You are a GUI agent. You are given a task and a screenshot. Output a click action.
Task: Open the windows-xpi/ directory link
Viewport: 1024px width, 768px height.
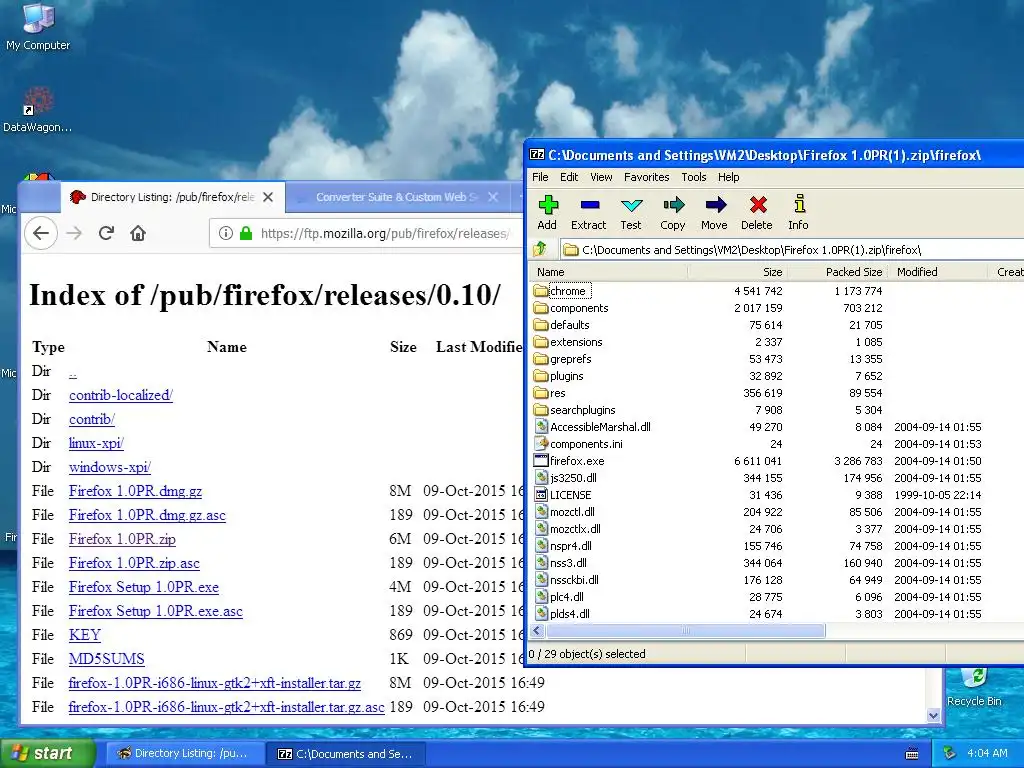(x=110, y=467)
